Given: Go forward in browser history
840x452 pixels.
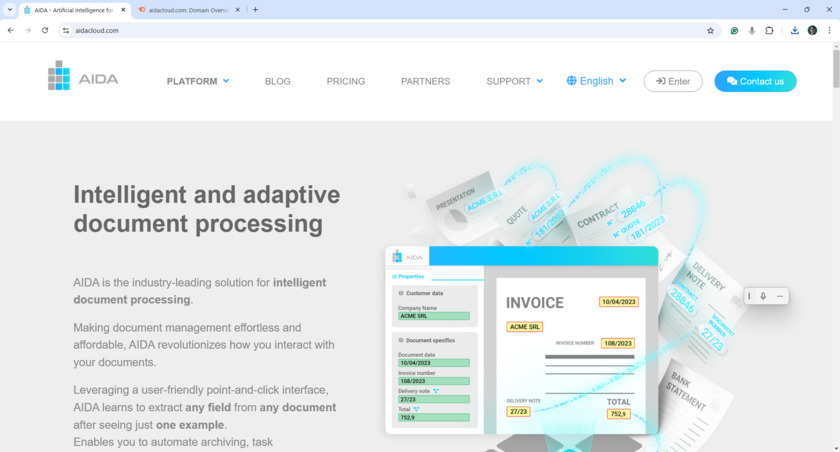Looking at the screenshot, I should click(28, 31).
